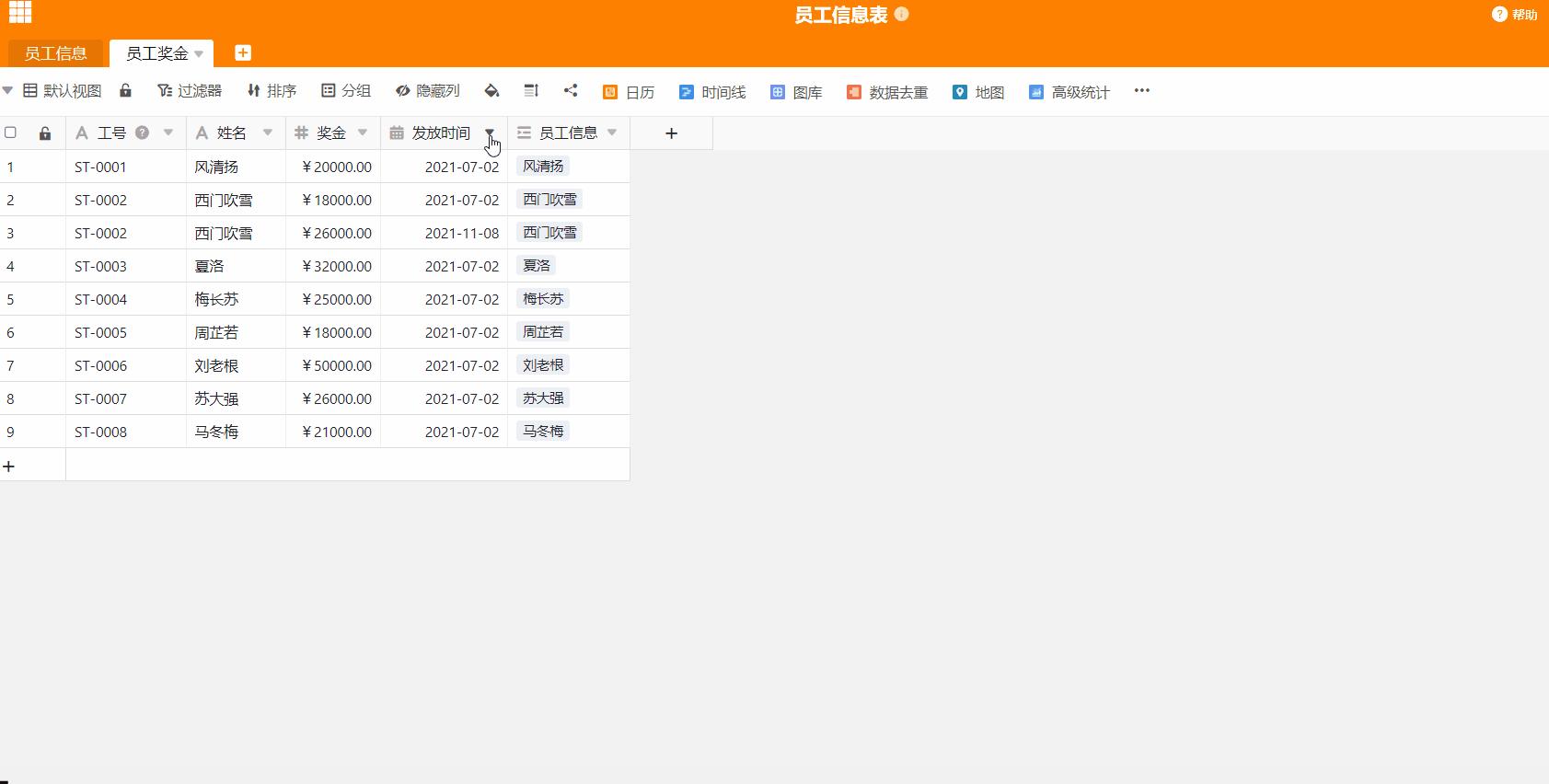Click 西门吹雪 tag in row 2

click(x=549, y=200)
